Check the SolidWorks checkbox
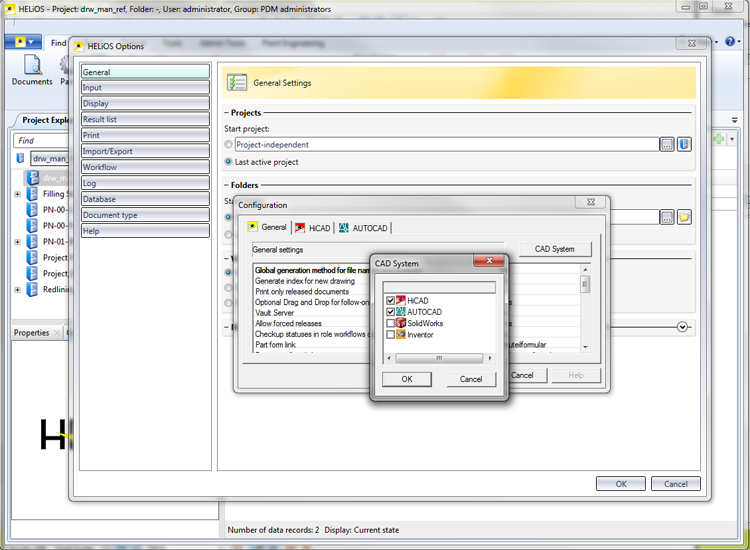The image size is (750, 550). (390, 323)
